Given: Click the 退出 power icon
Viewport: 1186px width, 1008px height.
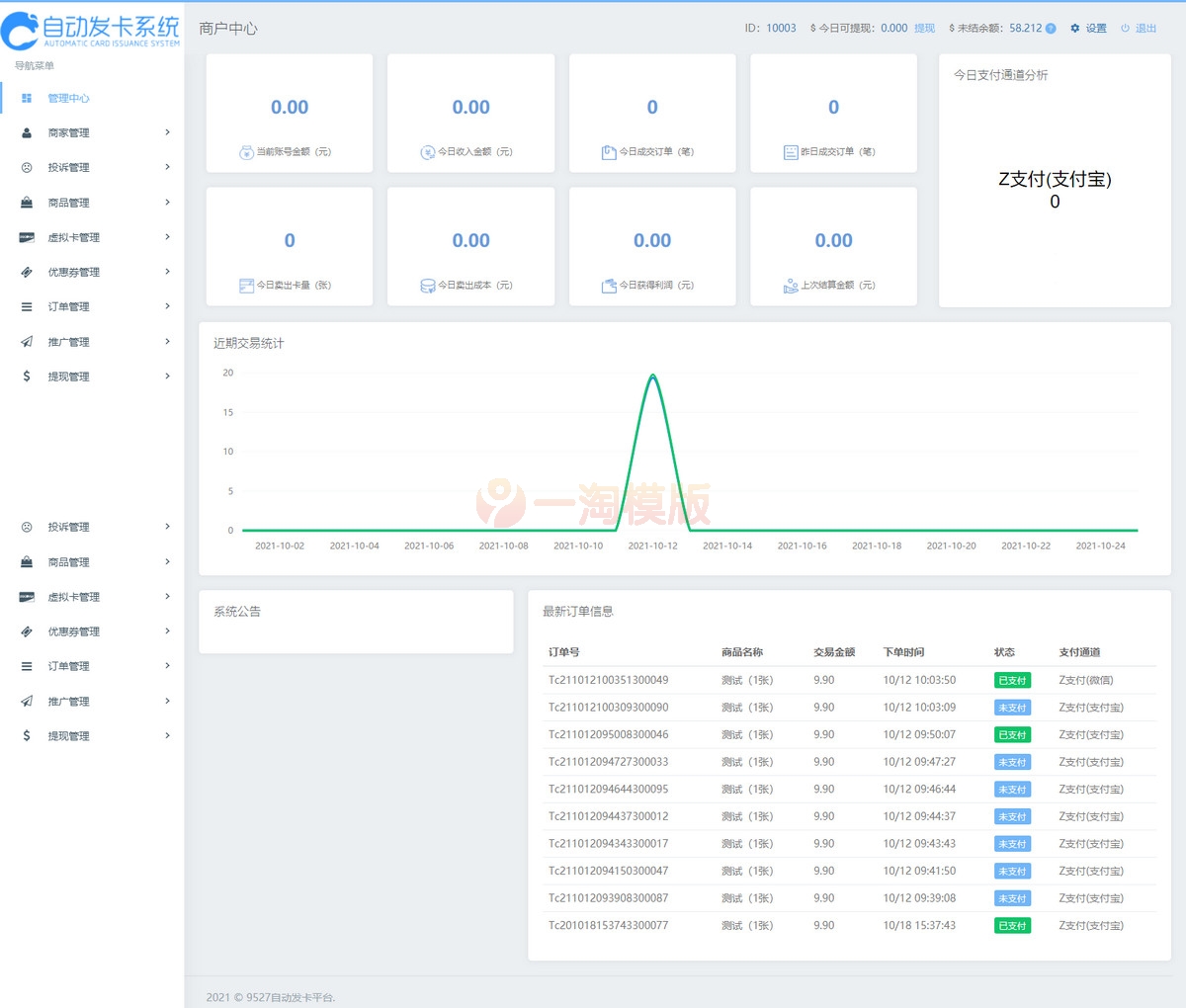Looking at the screenshot, I should tap(1125, 29).
